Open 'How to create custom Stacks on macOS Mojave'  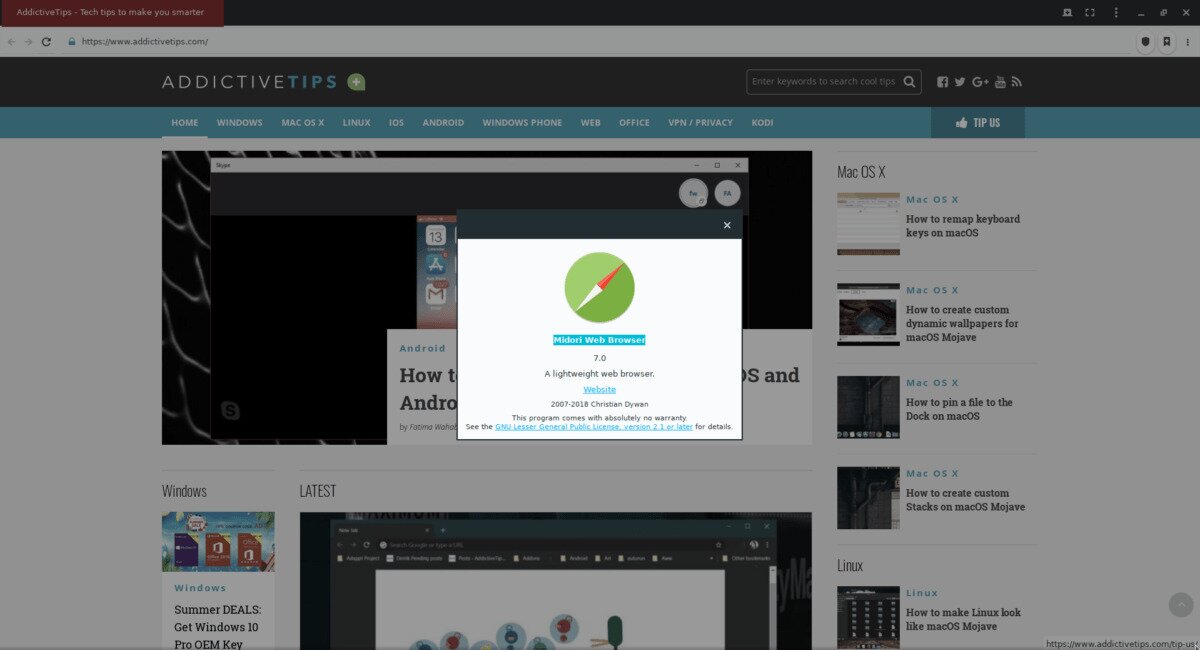965,500
